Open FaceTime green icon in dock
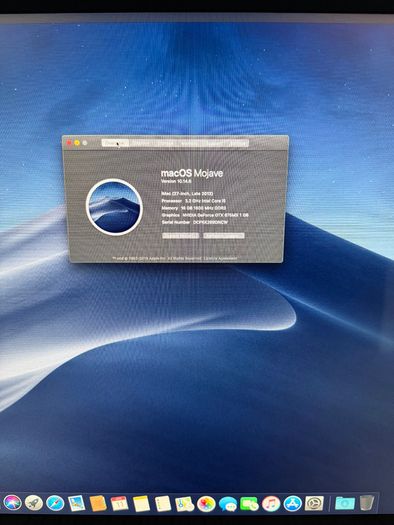The width and height of the screenshot is (394, 525). tap(249, 504)
